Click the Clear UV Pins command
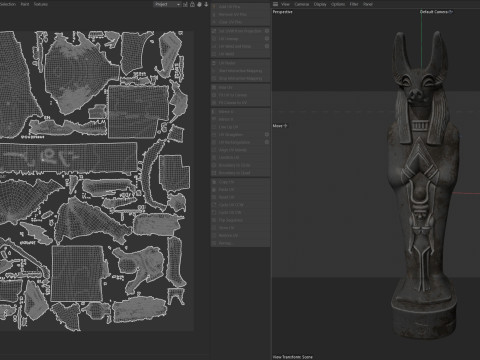 click(x=240, y=22)
